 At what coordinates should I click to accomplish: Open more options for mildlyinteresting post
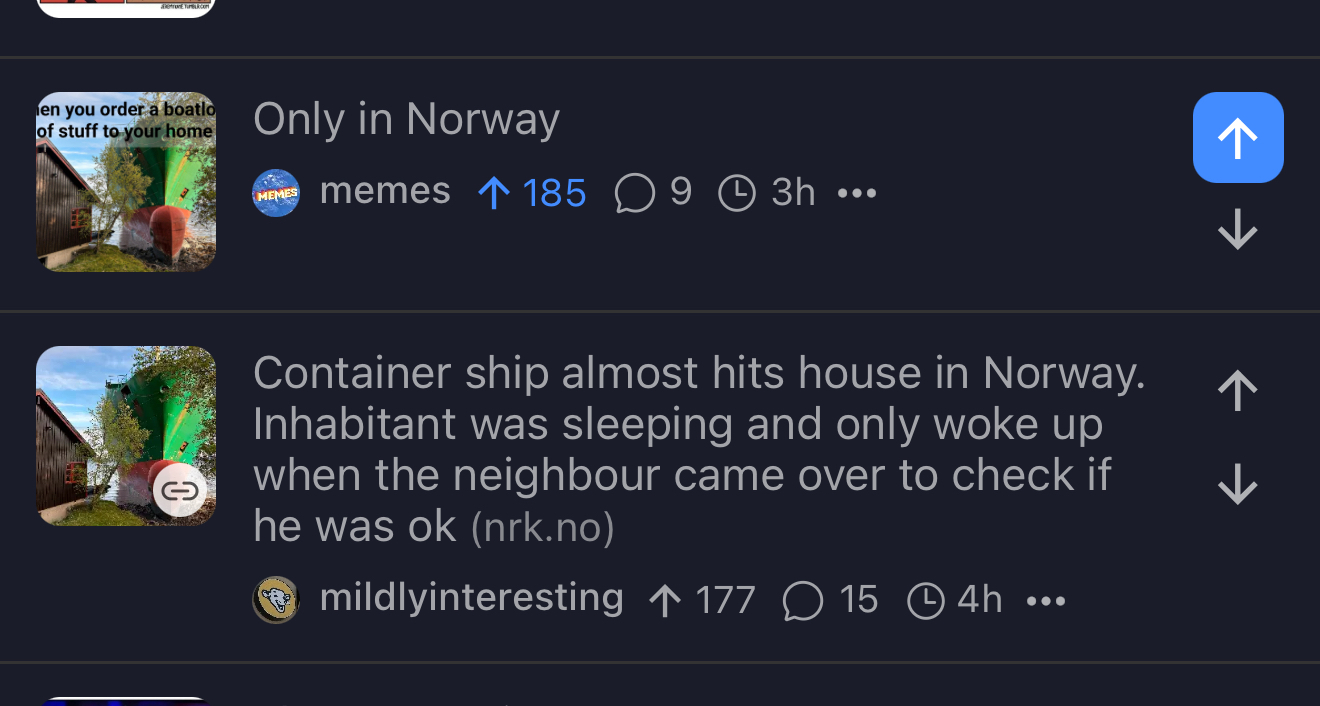click(x=1046, y=601)
